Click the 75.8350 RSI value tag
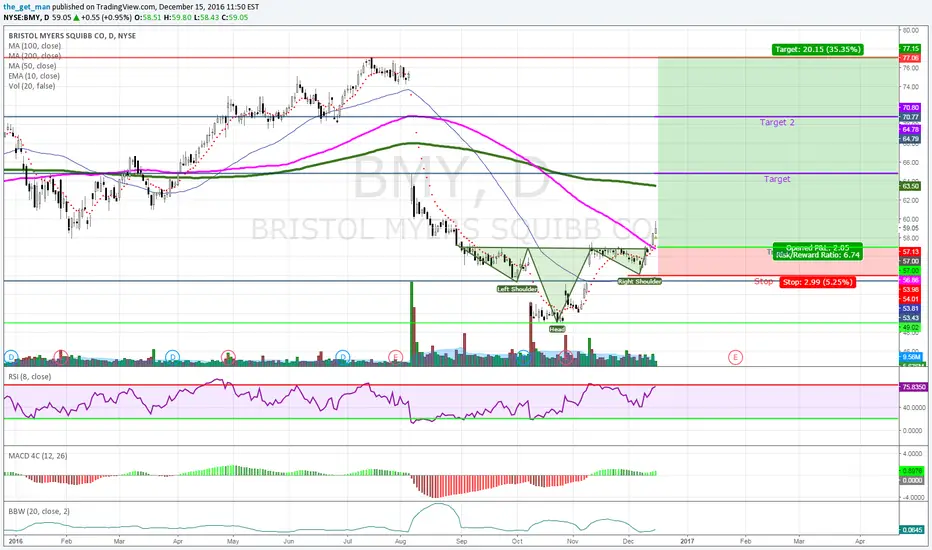The width and height of the screenshot is (932, 550). [x=912, y=386]
